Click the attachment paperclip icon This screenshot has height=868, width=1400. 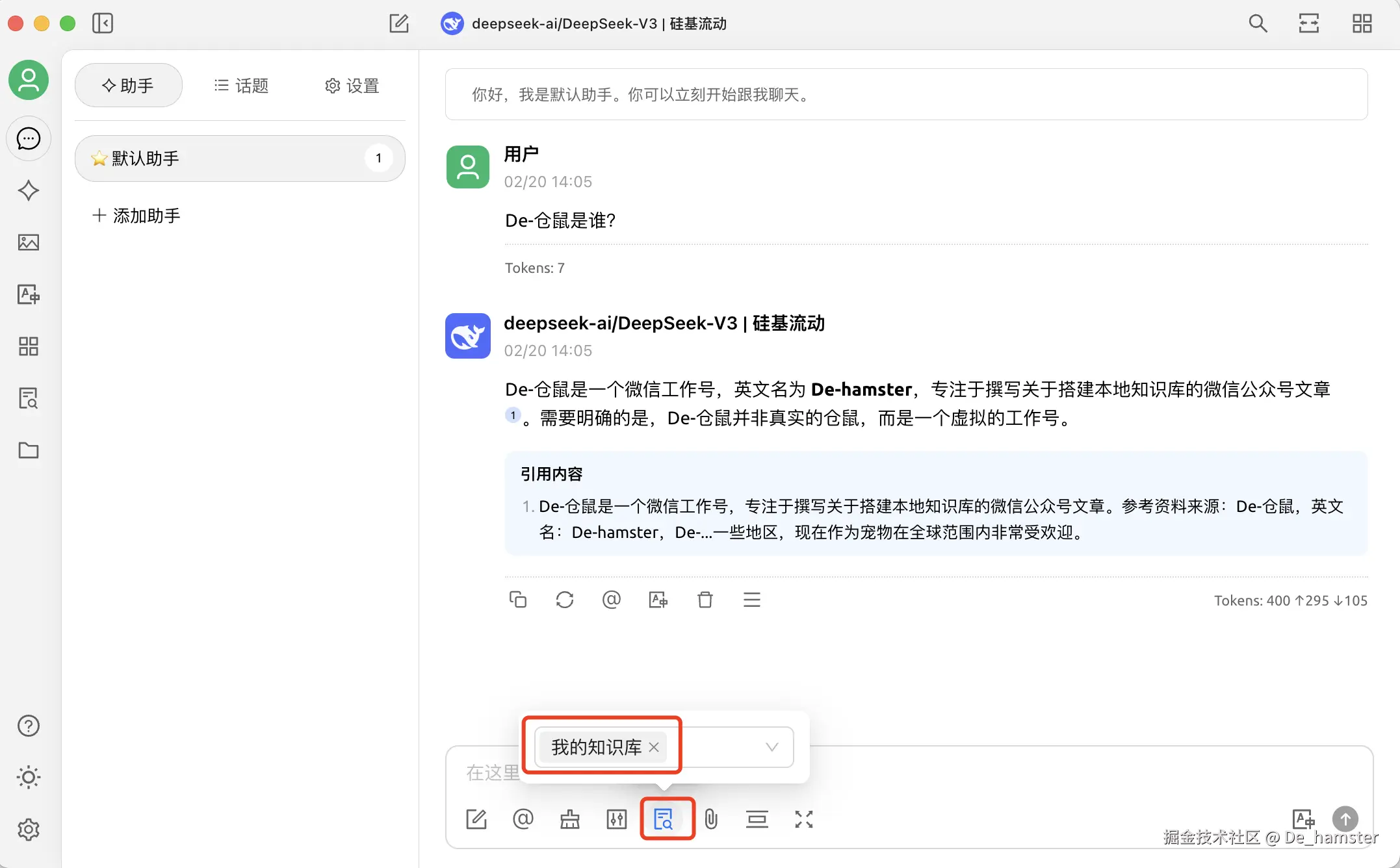pos(711,819)
